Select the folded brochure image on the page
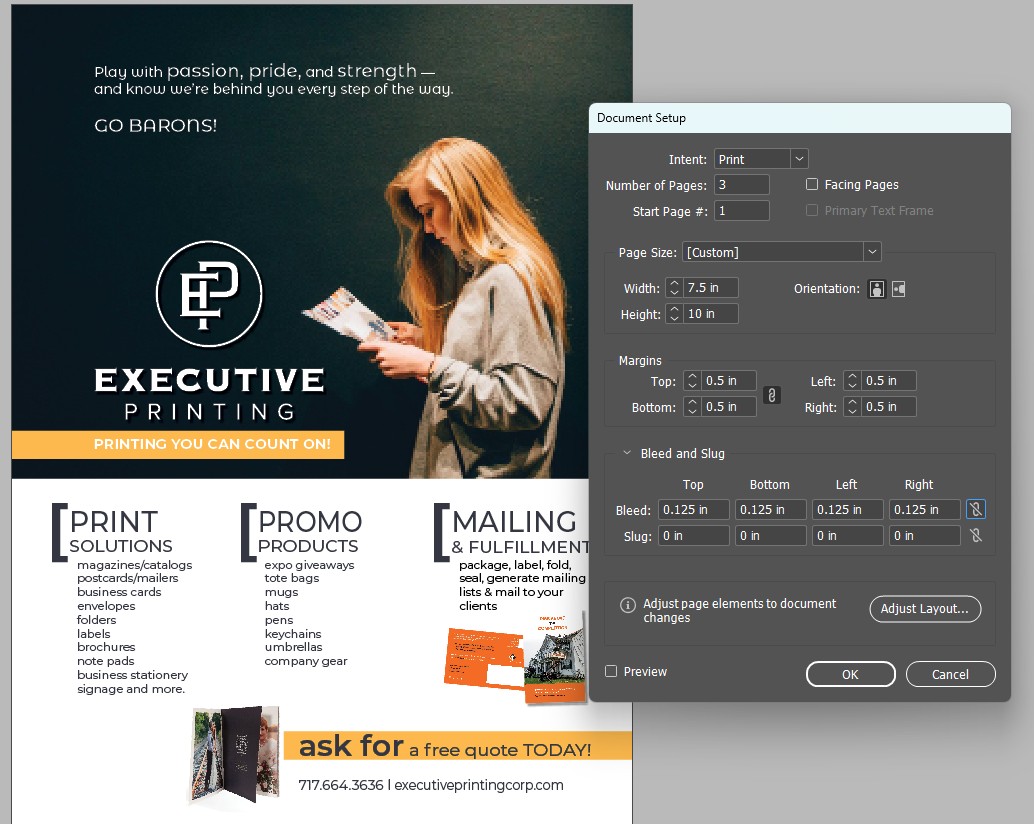This screenshot has width=1034, height=824. tap(235, 755)
